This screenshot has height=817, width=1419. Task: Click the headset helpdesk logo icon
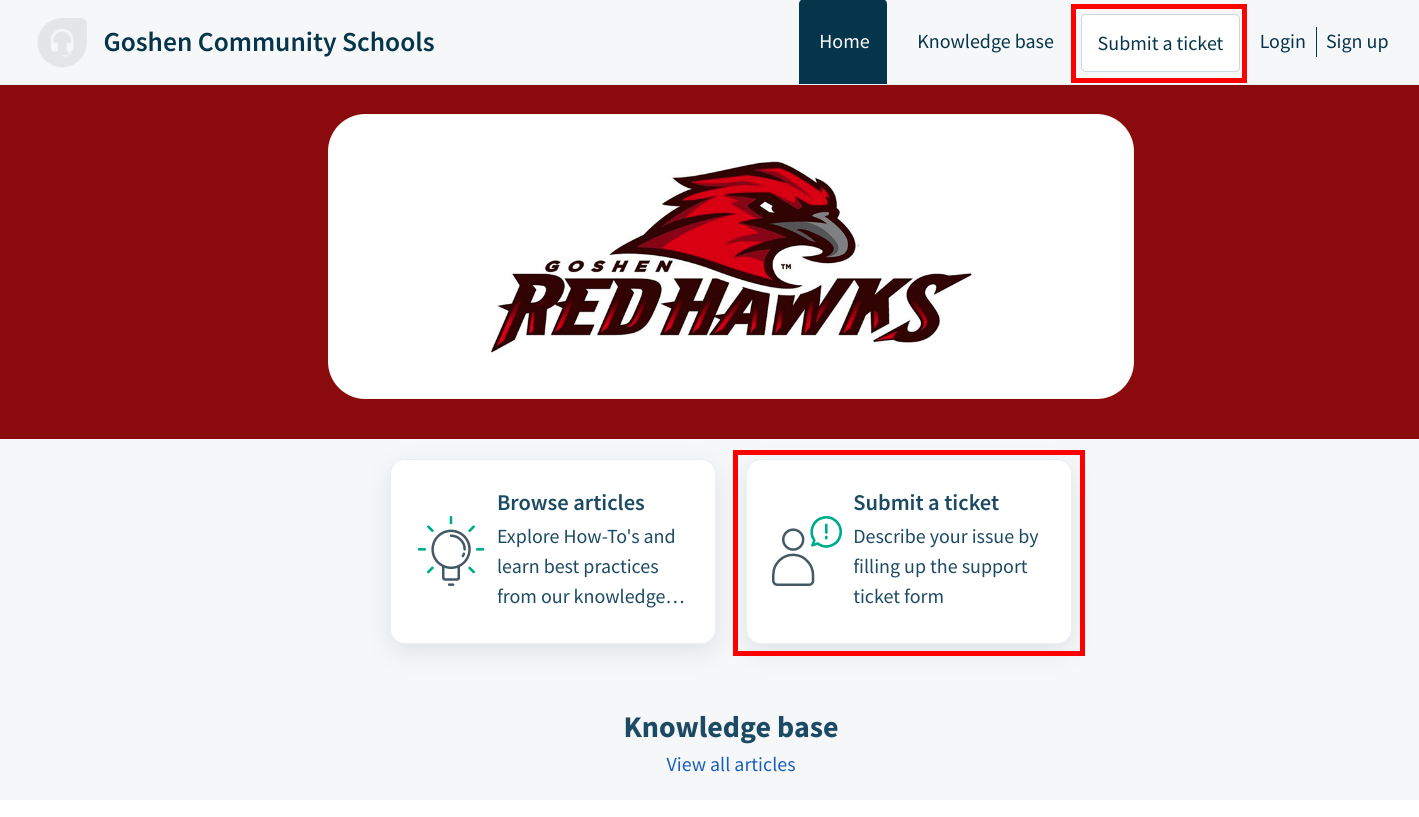tap(62, 42)
